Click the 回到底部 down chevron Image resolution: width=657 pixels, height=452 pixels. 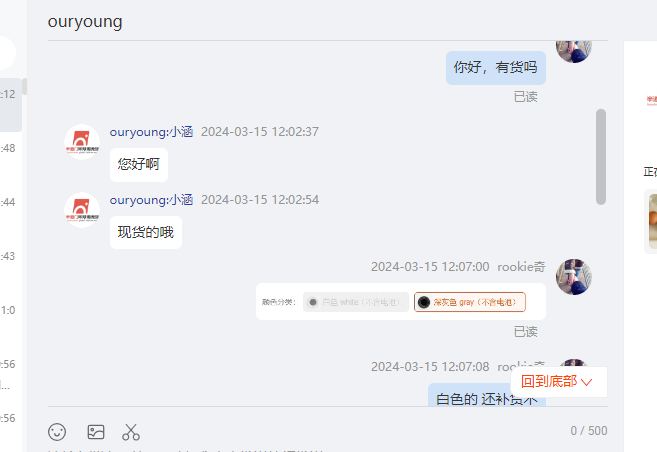[587, 382]
